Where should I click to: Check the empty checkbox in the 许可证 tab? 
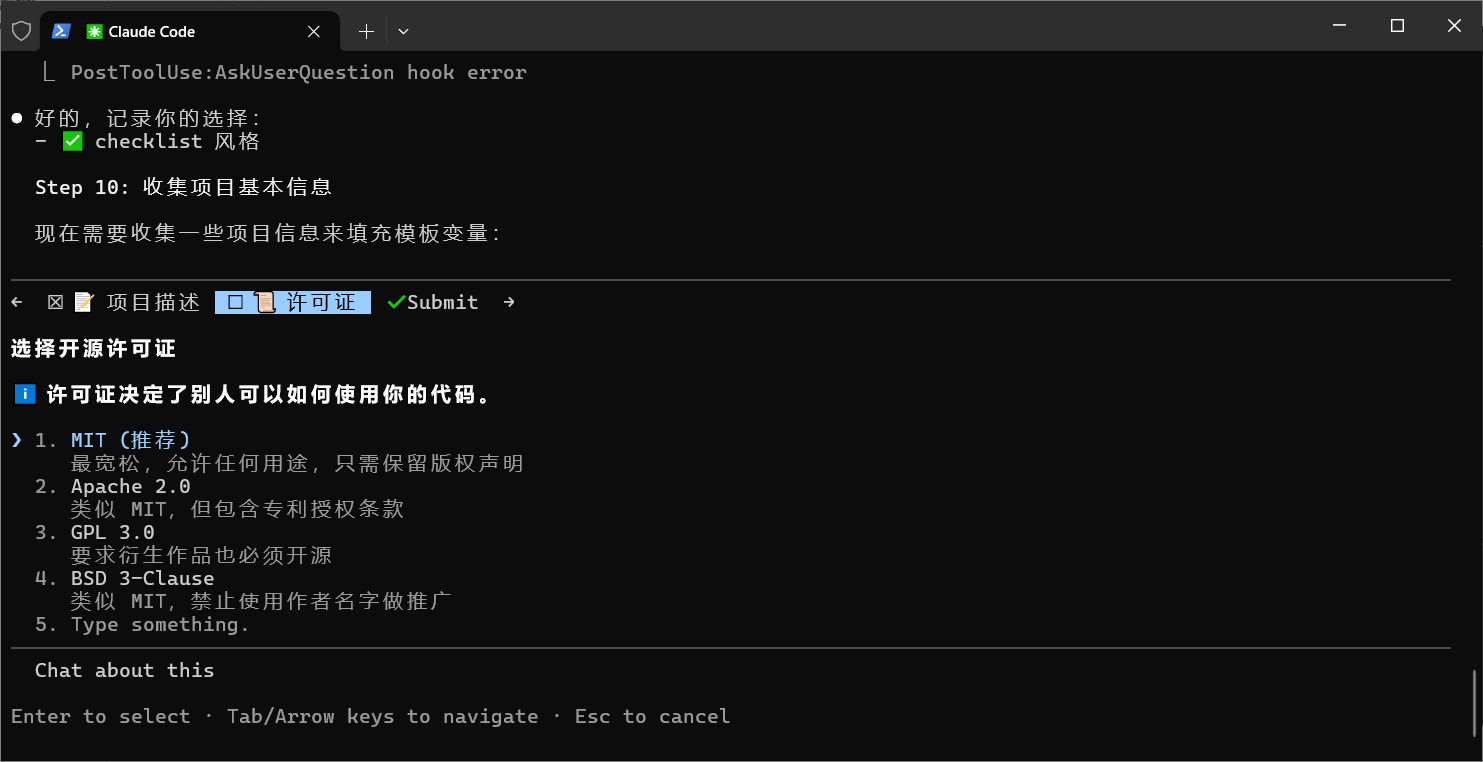coord(235,301)
